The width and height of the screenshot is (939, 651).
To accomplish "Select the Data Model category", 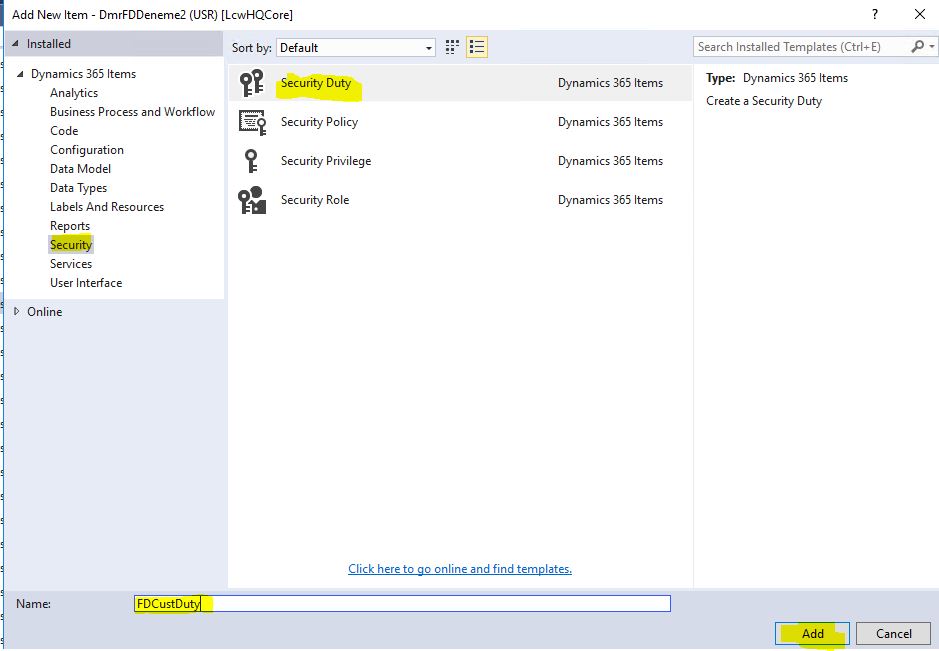I will 80,169.
